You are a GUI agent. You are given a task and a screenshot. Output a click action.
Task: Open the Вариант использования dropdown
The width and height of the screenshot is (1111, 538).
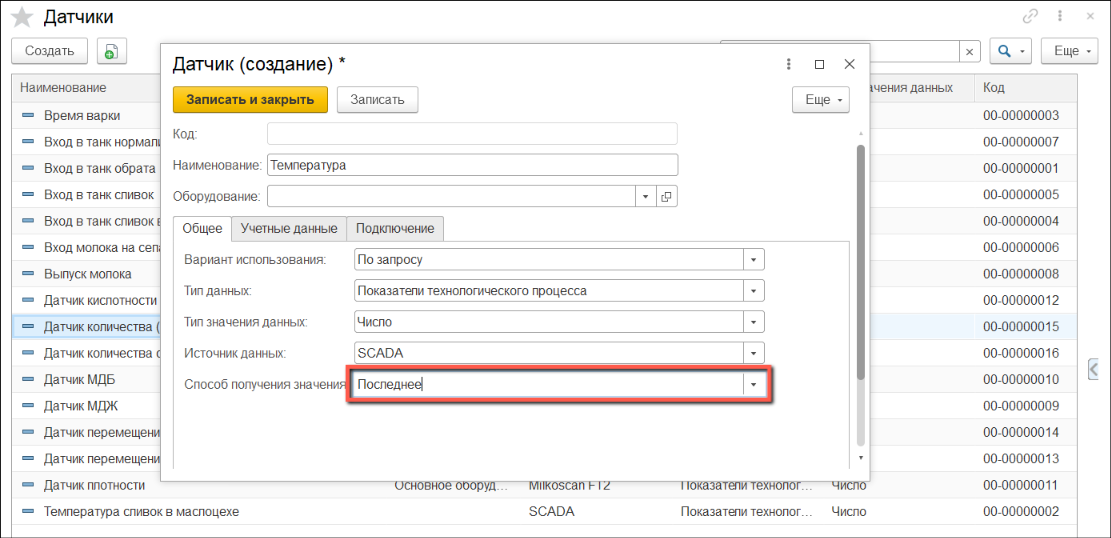[753, 260]
